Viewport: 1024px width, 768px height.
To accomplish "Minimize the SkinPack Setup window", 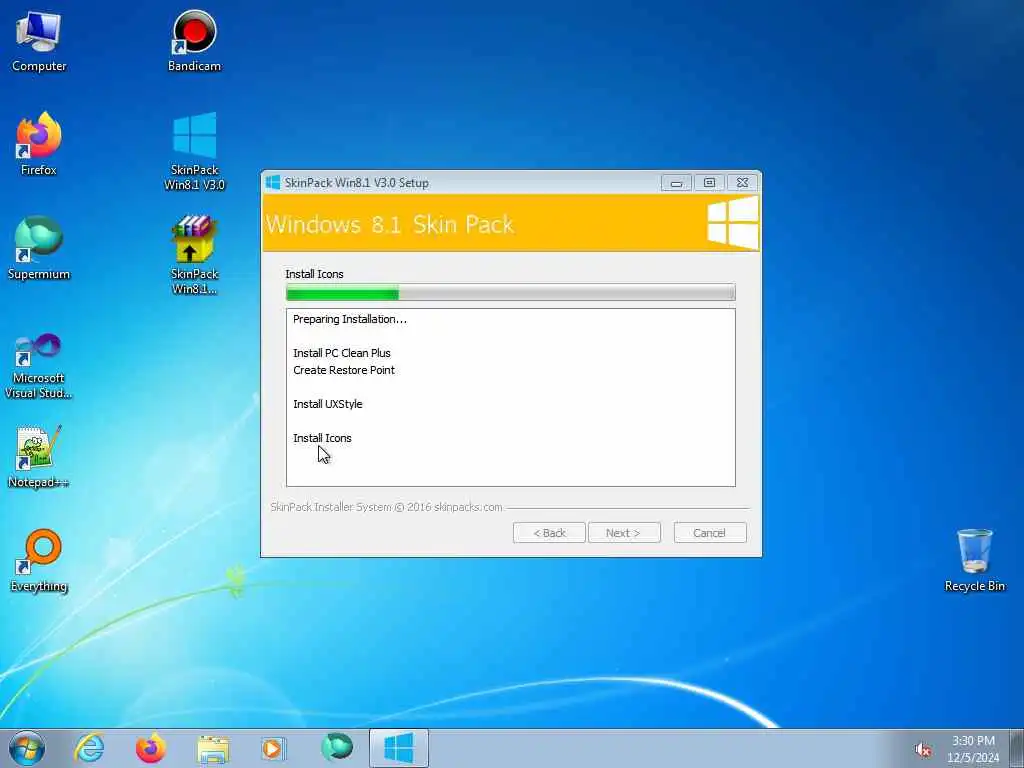I will pyautogui.click(x=676, y=183).
